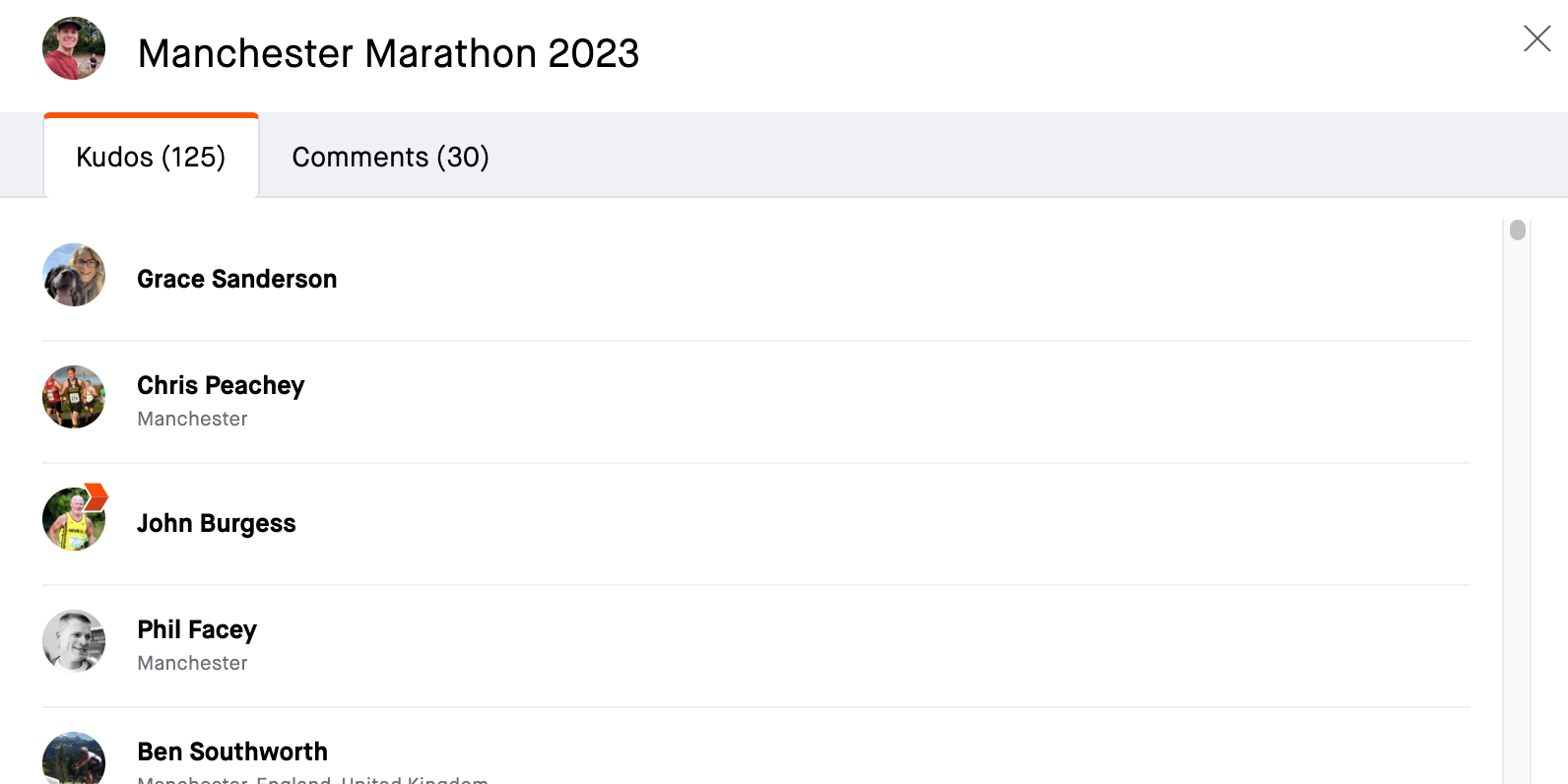Click Ben Southworth's avatar picture

pos(74,758)
